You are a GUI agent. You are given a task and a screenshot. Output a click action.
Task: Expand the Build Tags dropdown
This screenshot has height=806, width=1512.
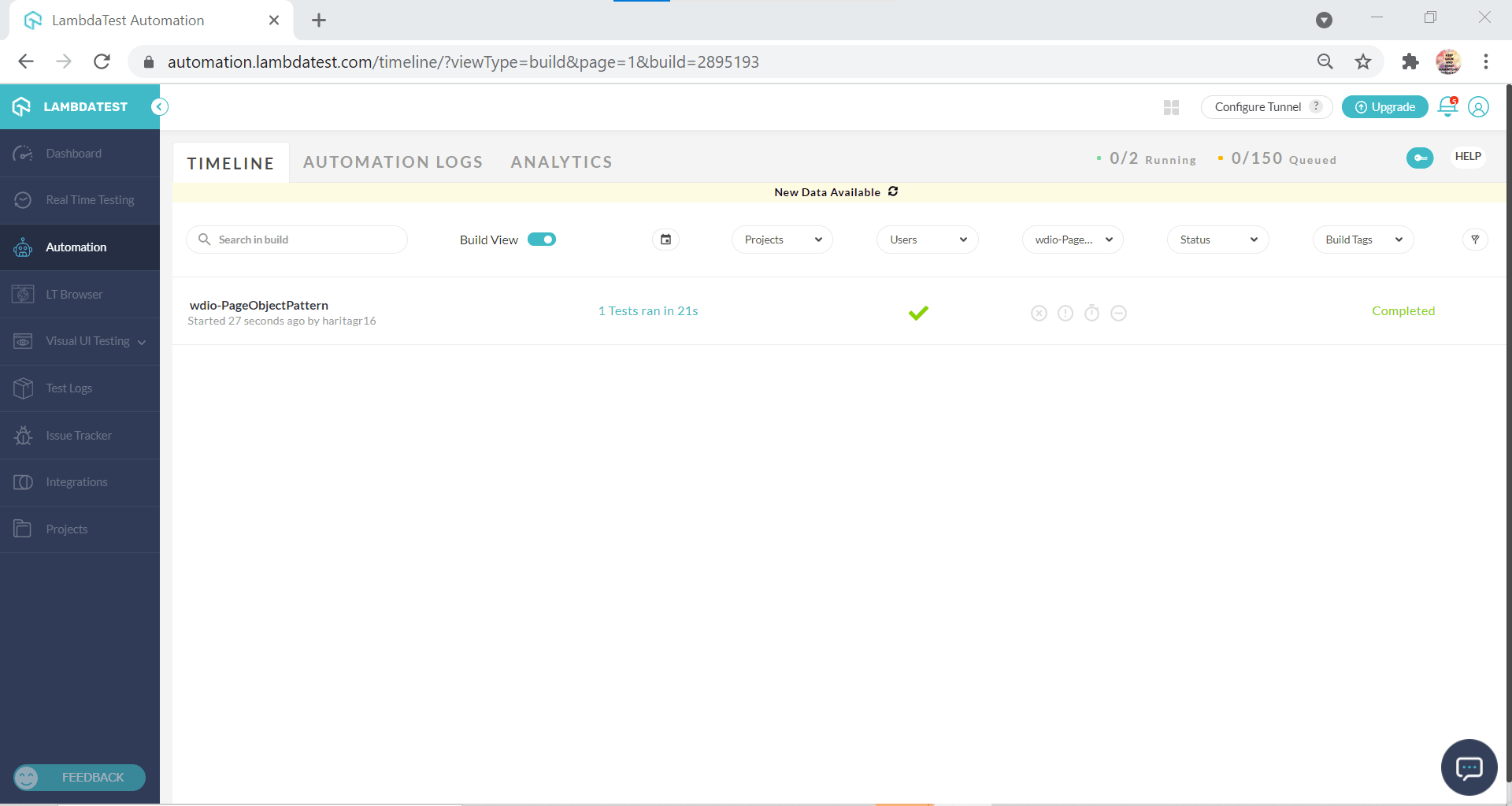[x=1362, y=239]
